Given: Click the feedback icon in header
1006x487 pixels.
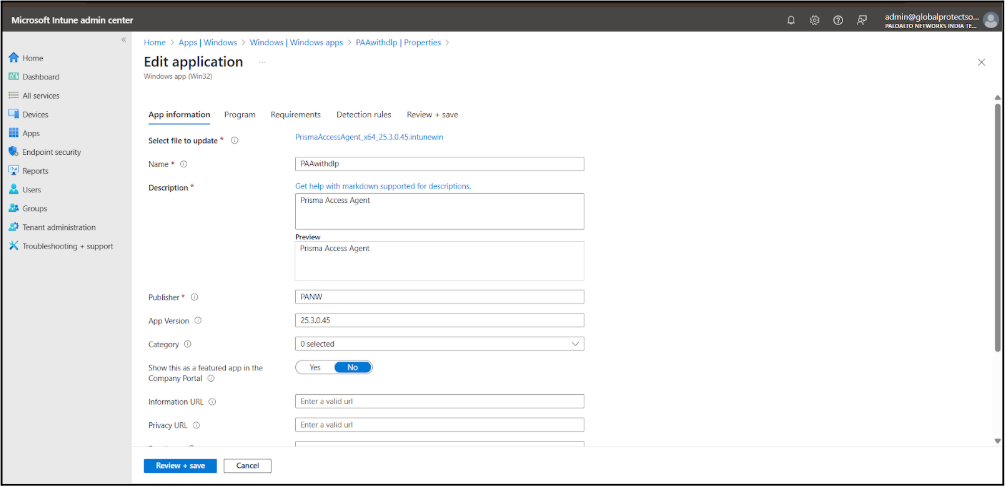Looking at the screenshot, I should point(862,20).
